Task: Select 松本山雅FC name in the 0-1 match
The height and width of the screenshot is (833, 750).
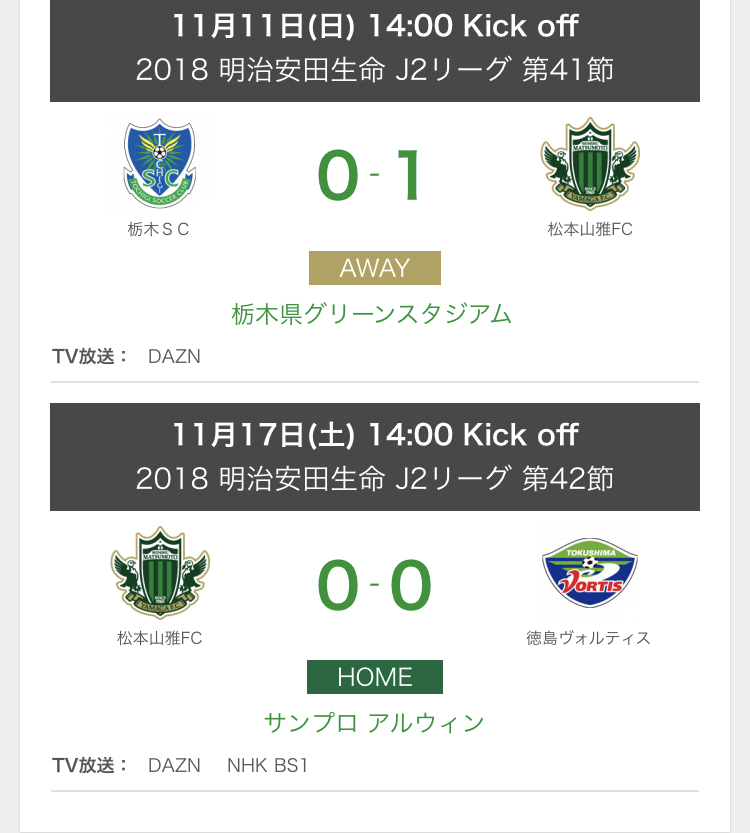Action: click(x=590, y=229)
